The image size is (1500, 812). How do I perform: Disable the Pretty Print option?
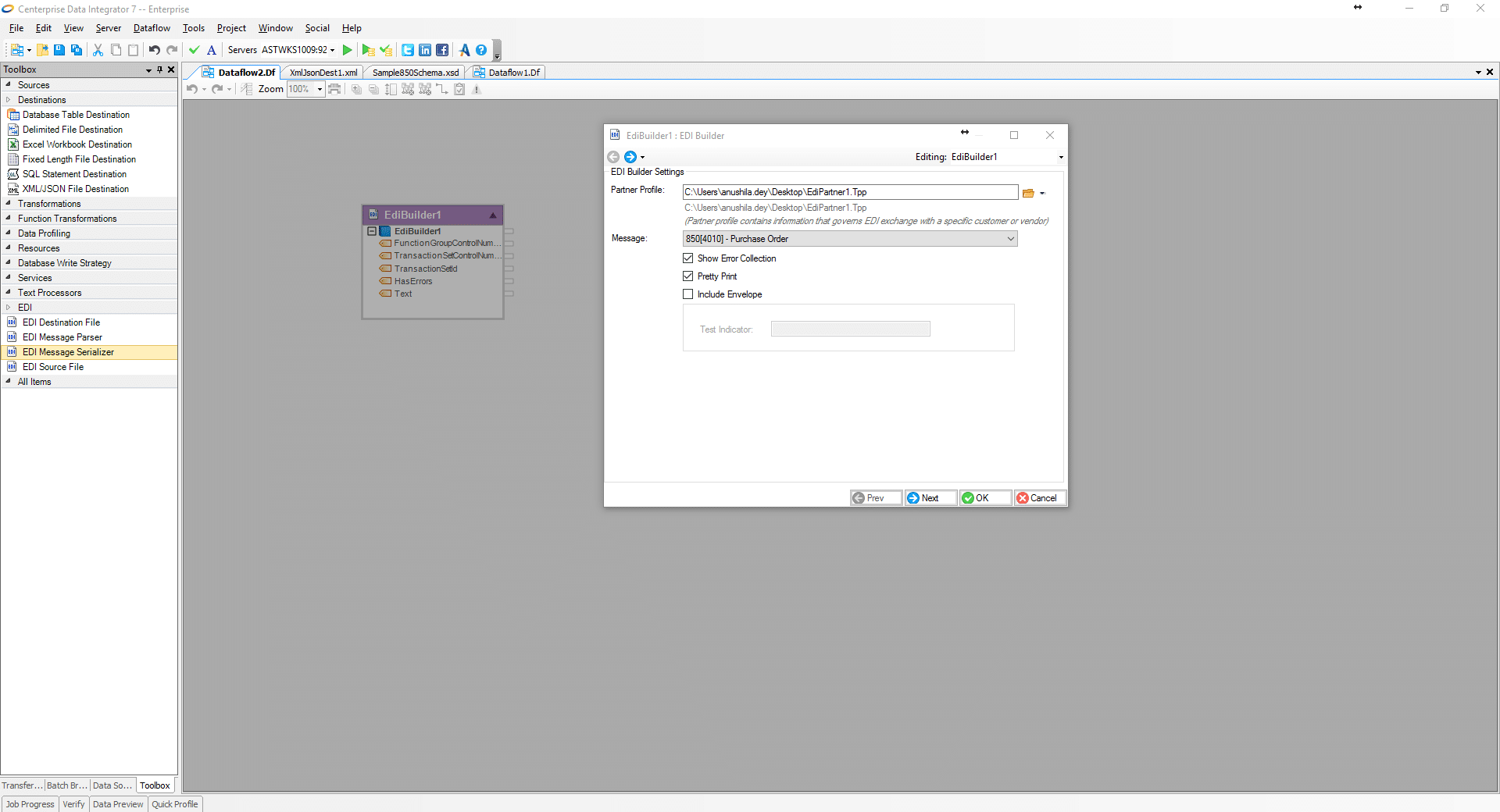(688, 276)
